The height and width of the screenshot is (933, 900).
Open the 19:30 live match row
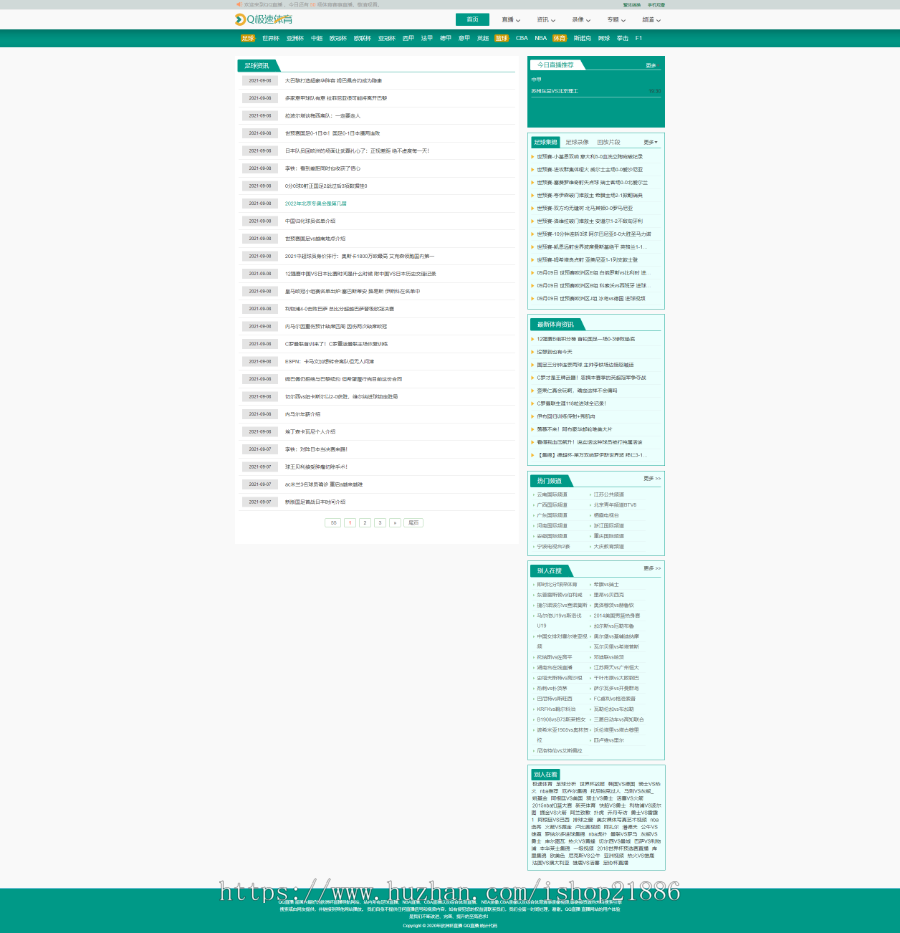[x=596, y=91]
